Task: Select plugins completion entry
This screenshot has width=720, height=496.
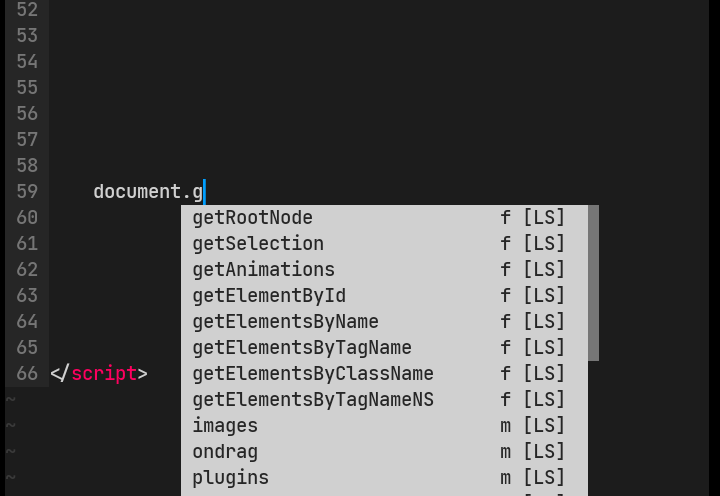Action: click(384, 478)
